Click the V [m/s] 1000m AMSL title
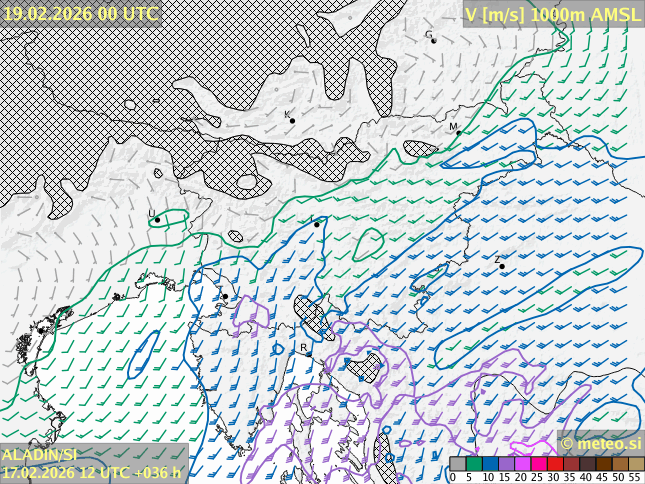Viewport: 645px width, 484px height. pyautogui.click(x=553, y=13)
